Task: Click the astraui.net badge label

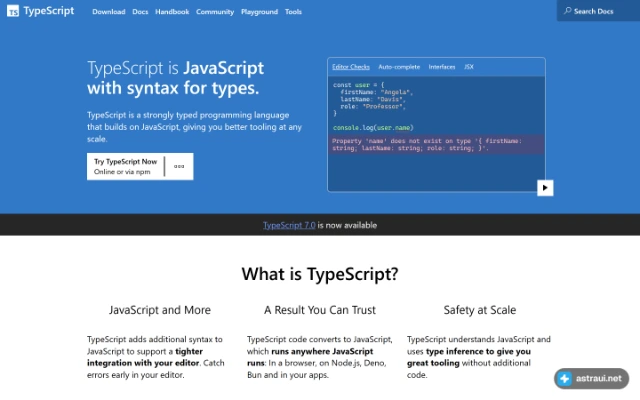Action: pos(598,378)
